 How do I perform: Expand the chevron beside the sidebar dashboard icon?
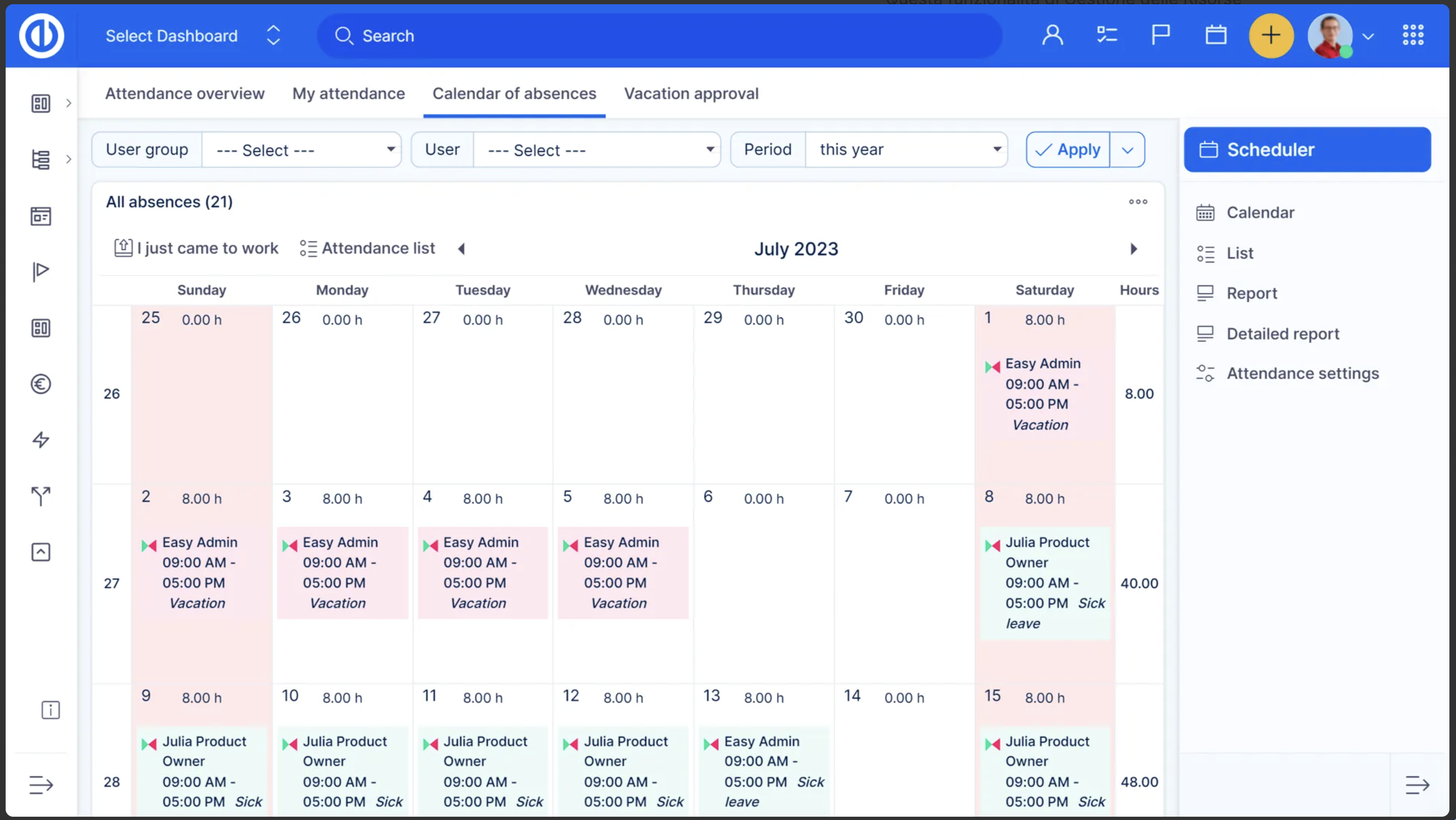[68, 103]
